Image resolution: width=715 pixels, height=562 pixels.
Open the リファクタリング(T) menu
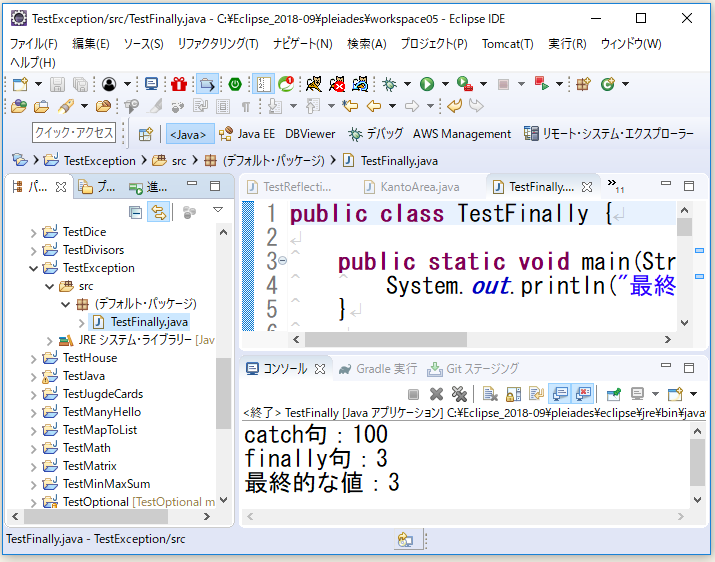click(218, 44)
